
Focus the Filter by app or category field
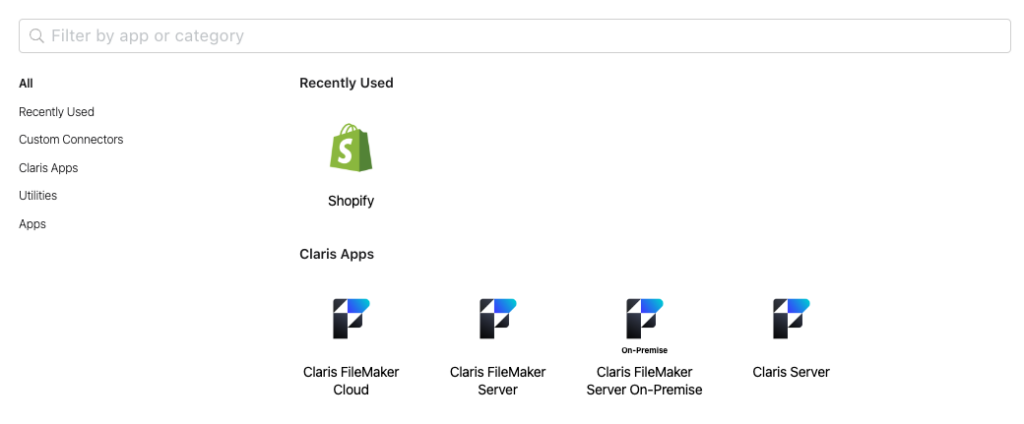[x=515, y=36]
